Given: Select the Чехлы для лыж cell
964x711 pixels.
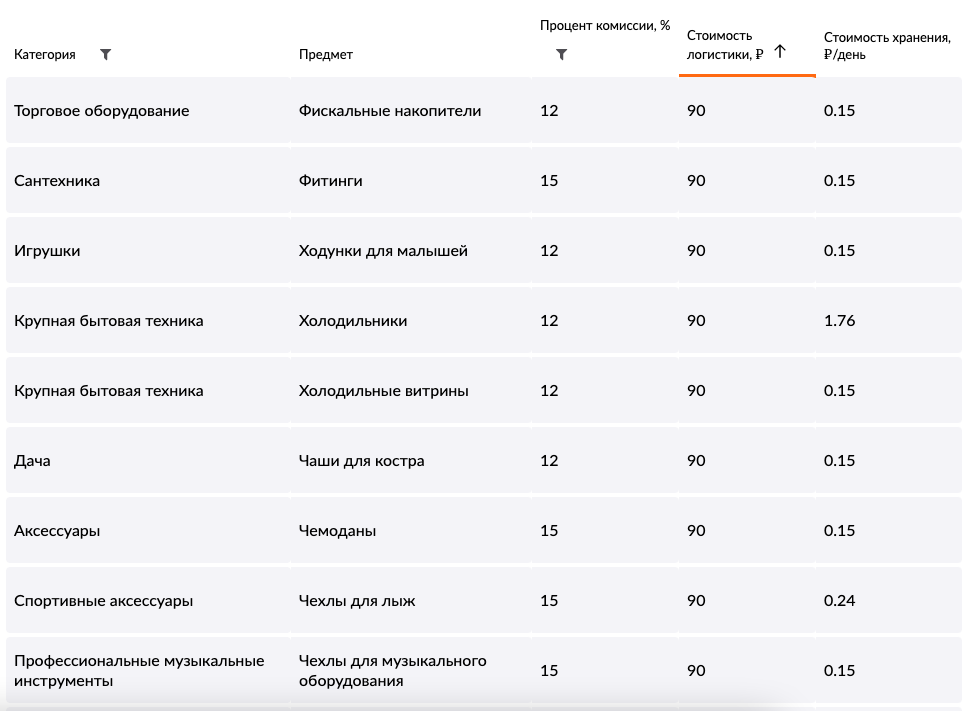Looking at the screenshot, I should point(357,601).
